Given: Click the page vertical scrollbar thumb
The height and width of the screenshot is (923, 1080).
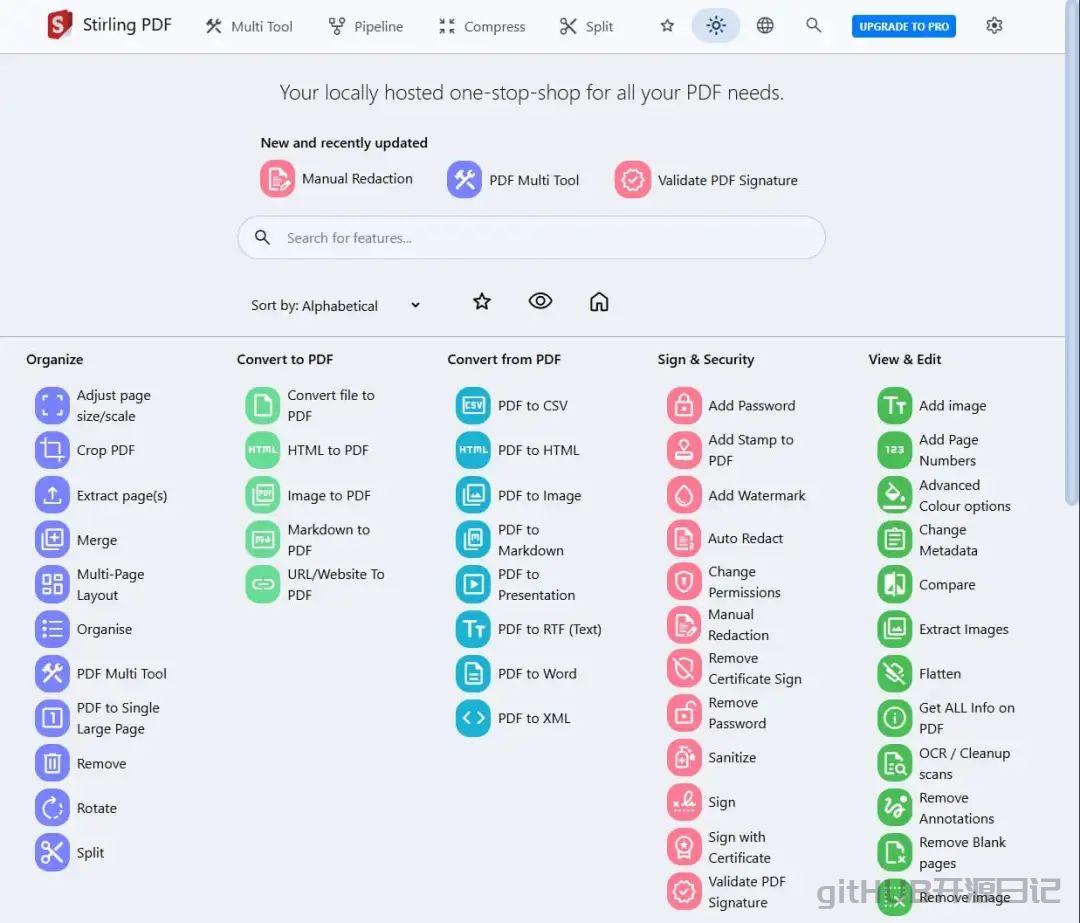Looking at the screenshot, I should pos(1072,253).
